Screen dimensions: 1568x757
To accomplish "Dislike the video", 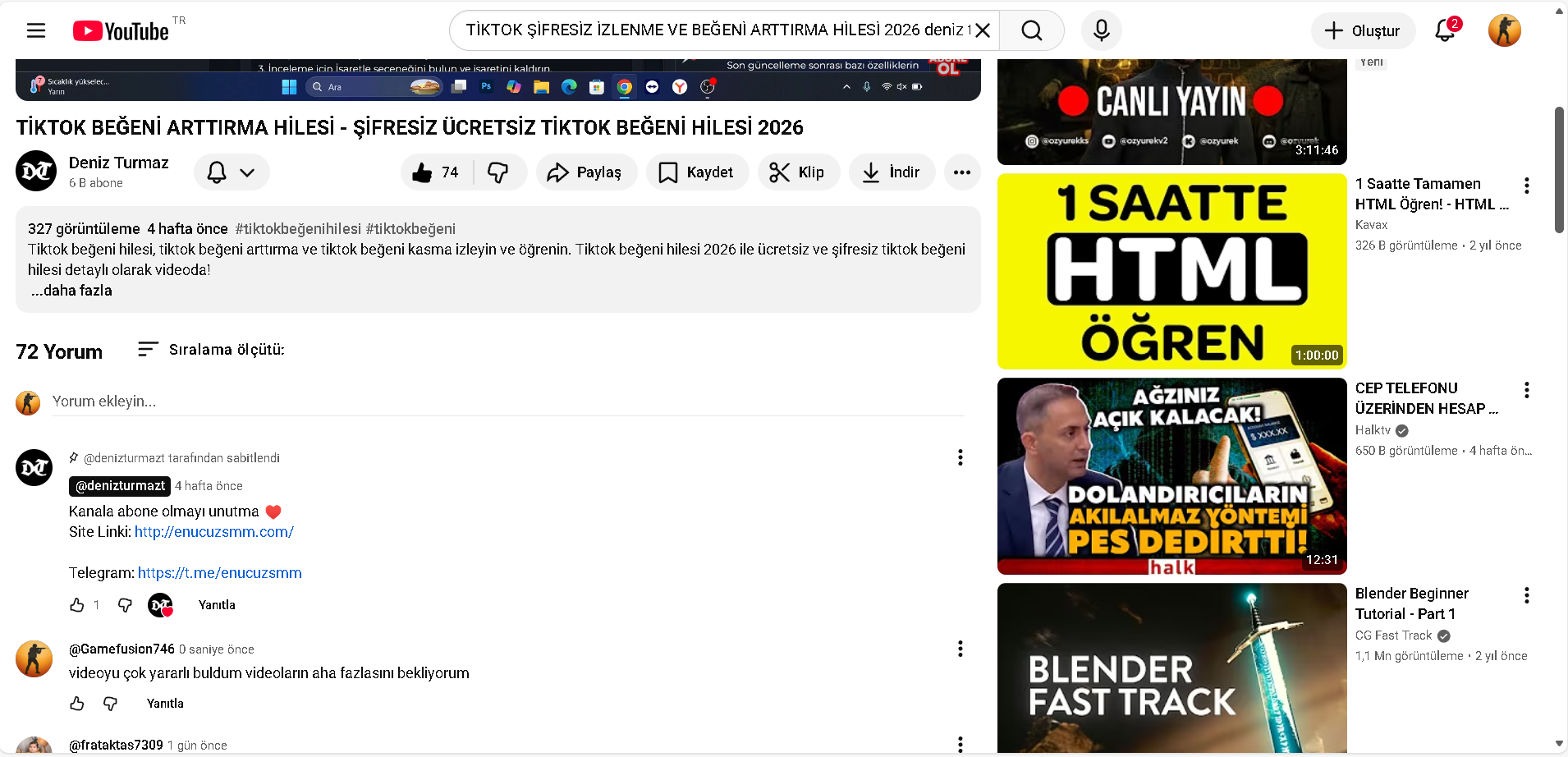I will coord(498,172).
